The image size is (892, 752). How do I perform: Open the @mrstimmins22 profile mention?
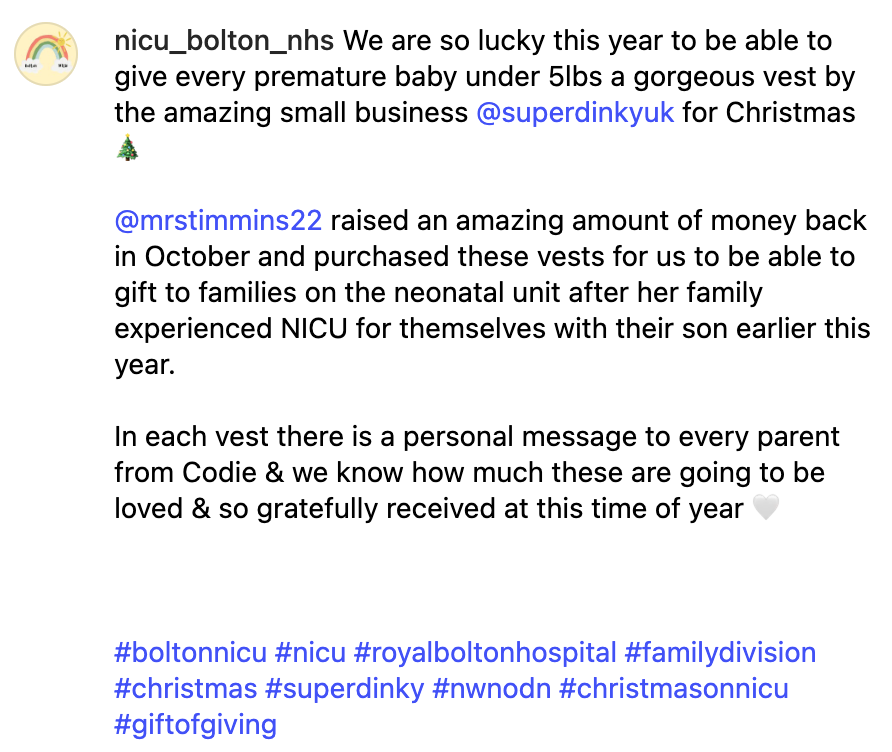218,221
